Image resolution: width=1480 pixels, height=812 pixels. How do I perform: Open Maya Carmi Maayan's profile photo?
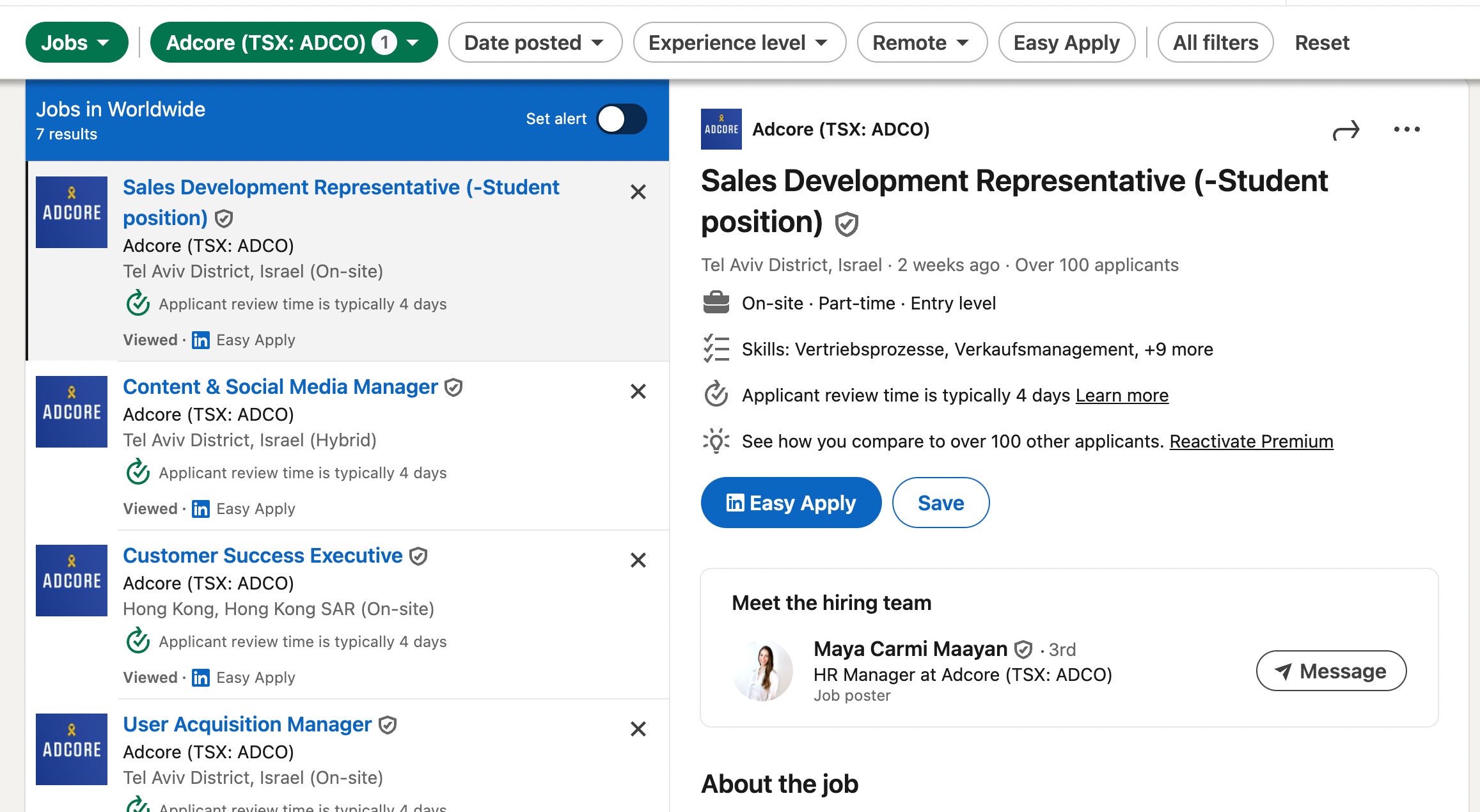pos(762,671)
